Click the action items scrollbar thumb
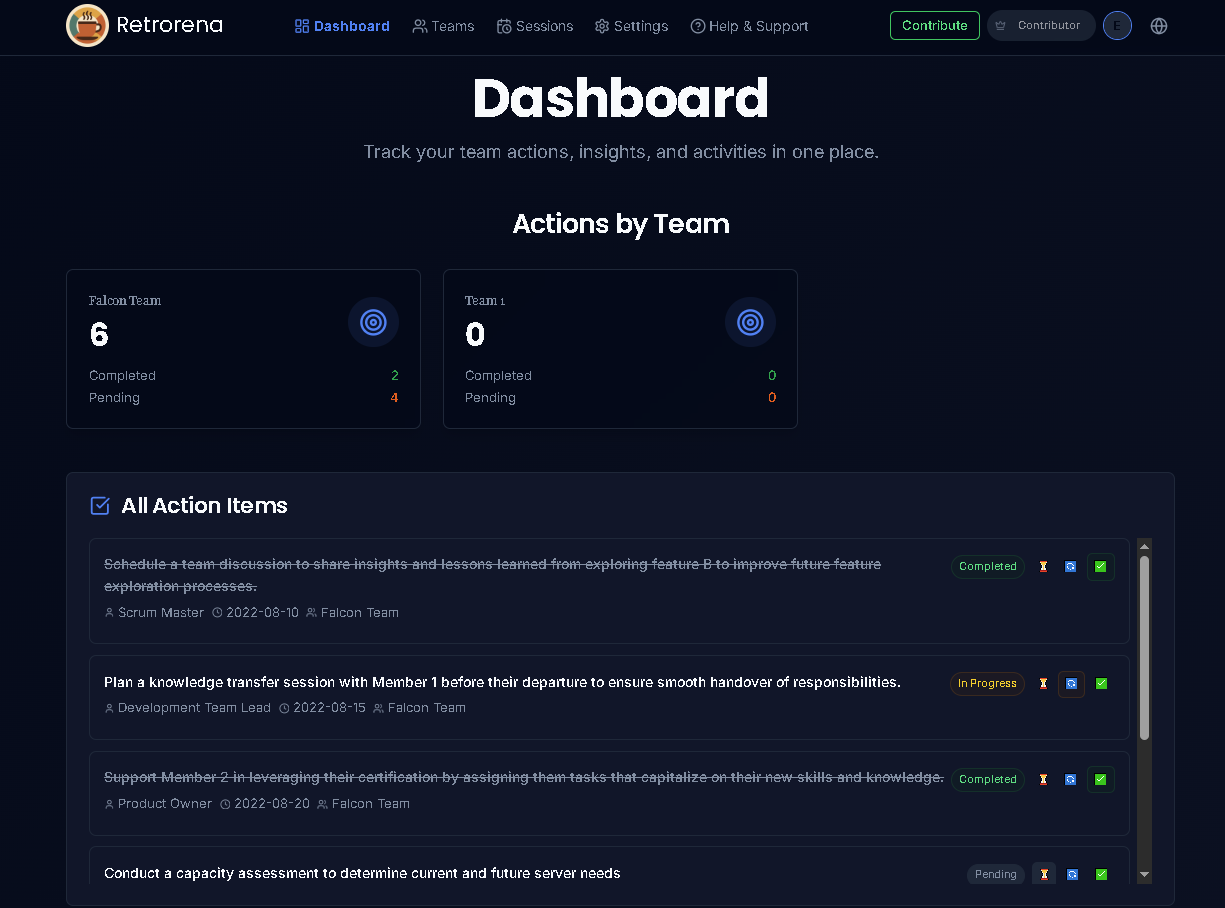Viewport: 1225px width, 908px height. (x=1145, y=648)
